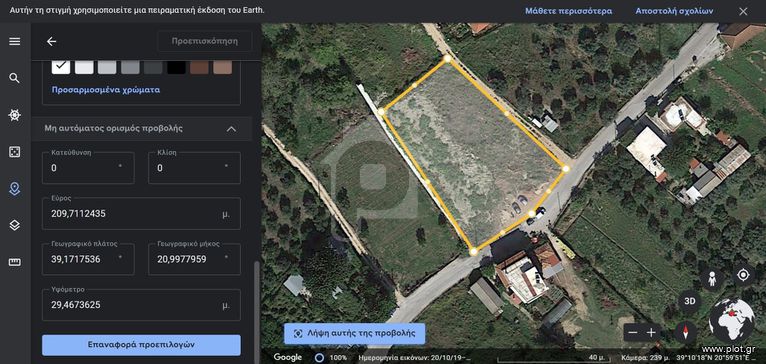
Task: Click the polygon's right corner vertex
Action: click(x=566, y=169)
